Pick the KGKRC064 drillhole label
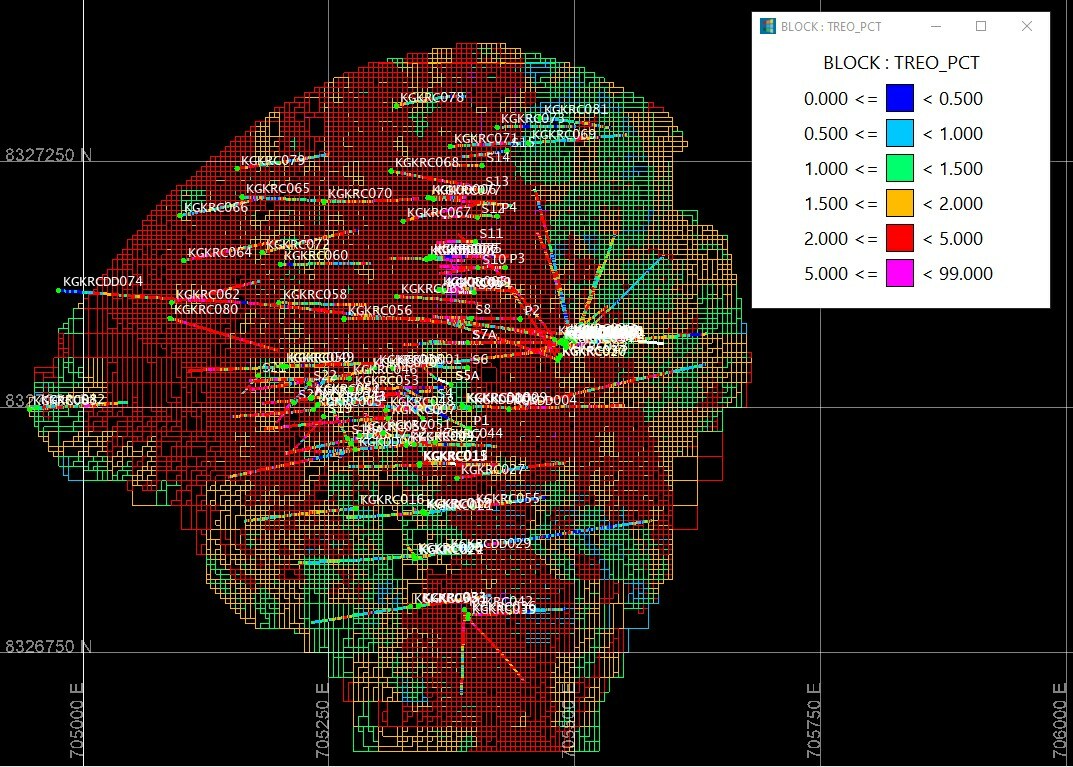Screen dimensions: 1073x767 pyautogui.click(x=220, y=252)
